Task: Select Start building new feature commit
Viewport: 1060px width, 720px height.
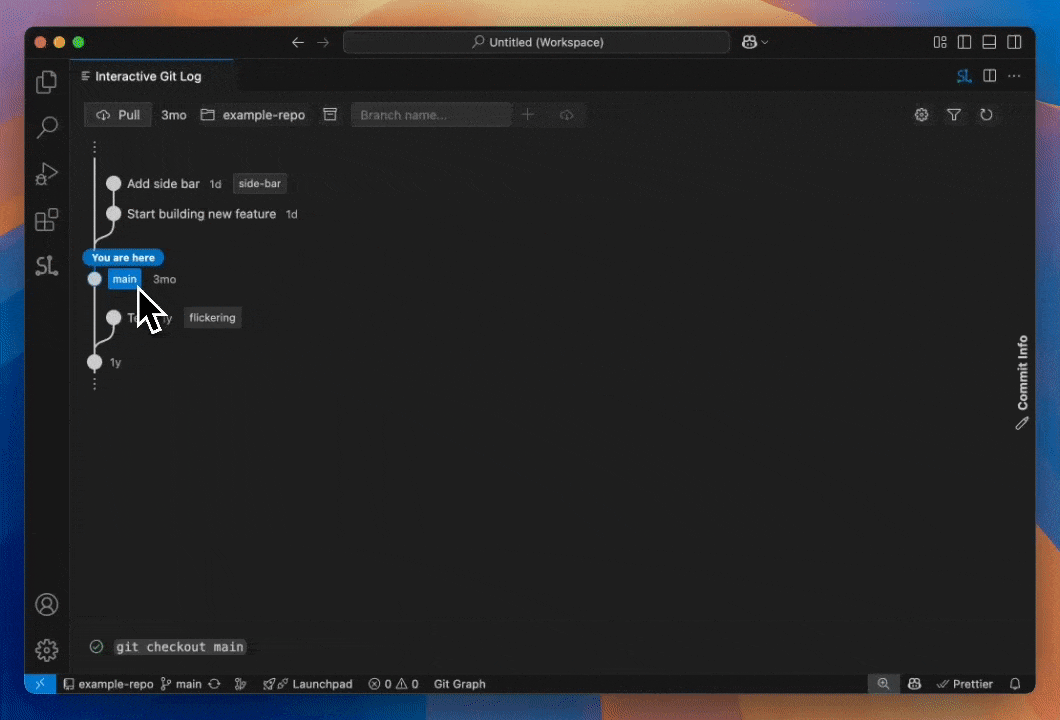Action: [x=201, y=214]
